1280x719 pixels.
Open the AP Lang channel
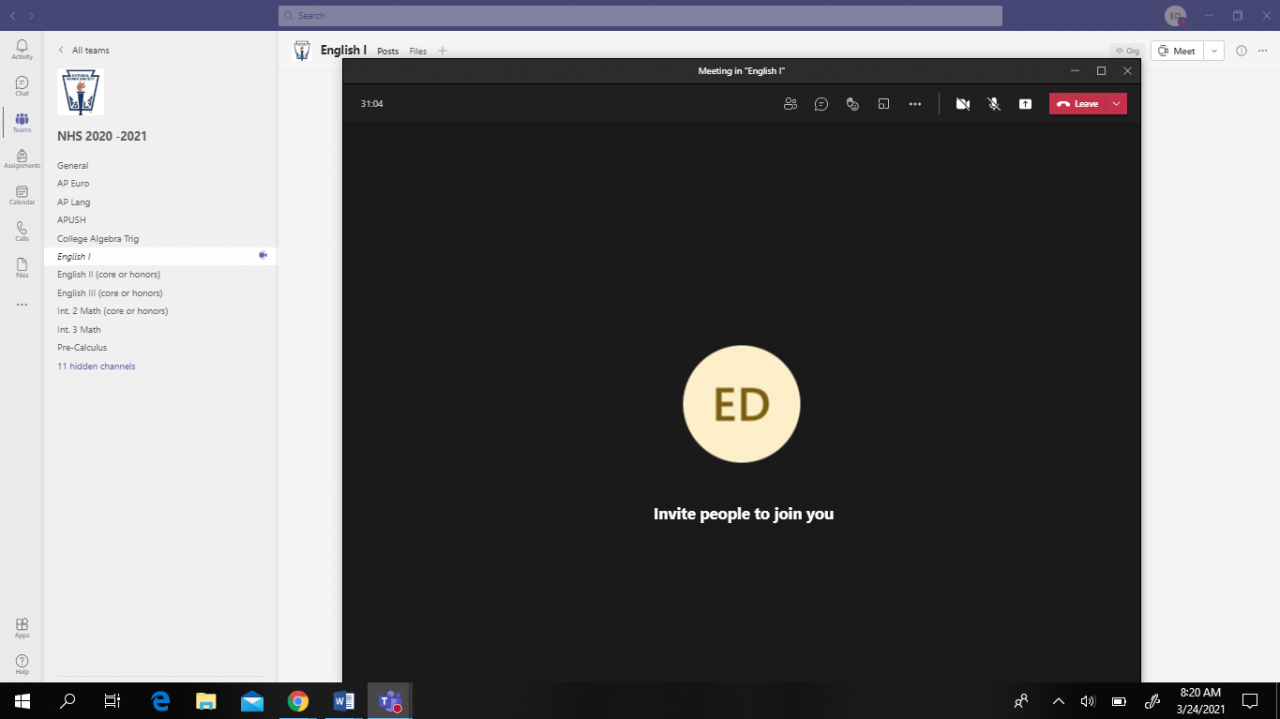tap(74, 202)
